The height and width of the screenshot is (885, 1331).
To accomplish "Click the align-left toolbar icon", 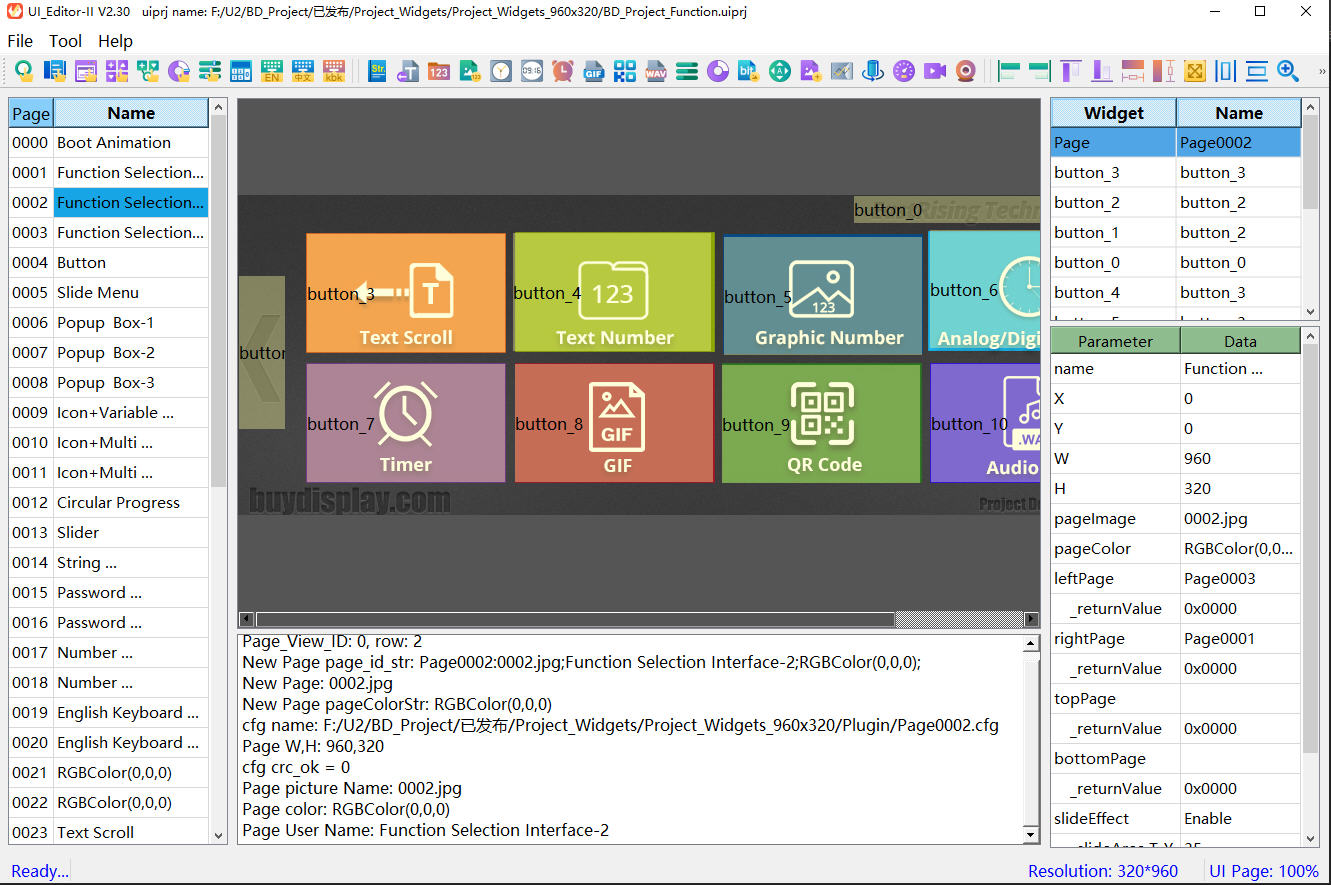I will click(x=1009, y=71).
